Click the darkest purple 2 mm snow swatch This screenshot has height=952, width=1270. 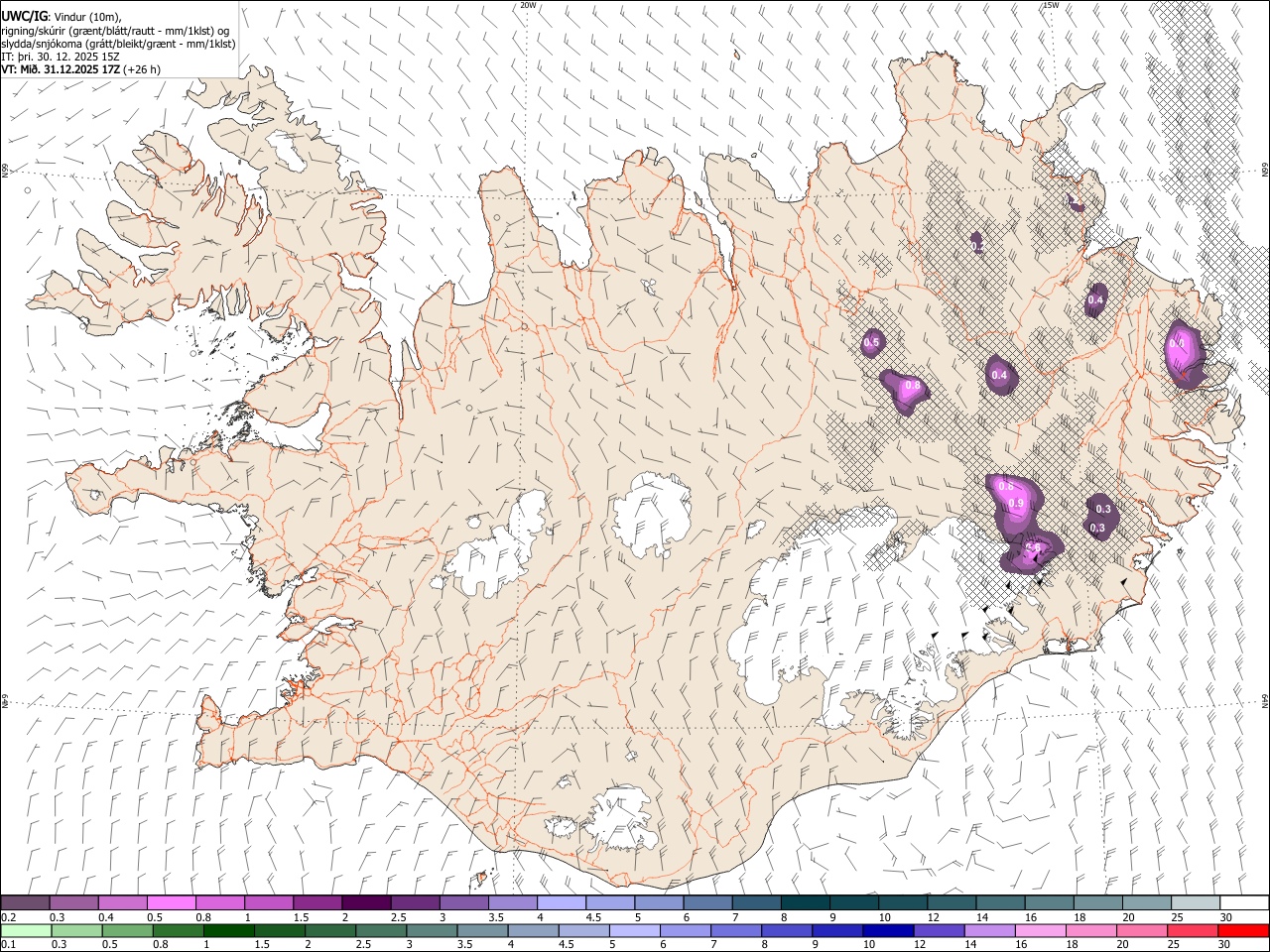[x=365, y=903]
